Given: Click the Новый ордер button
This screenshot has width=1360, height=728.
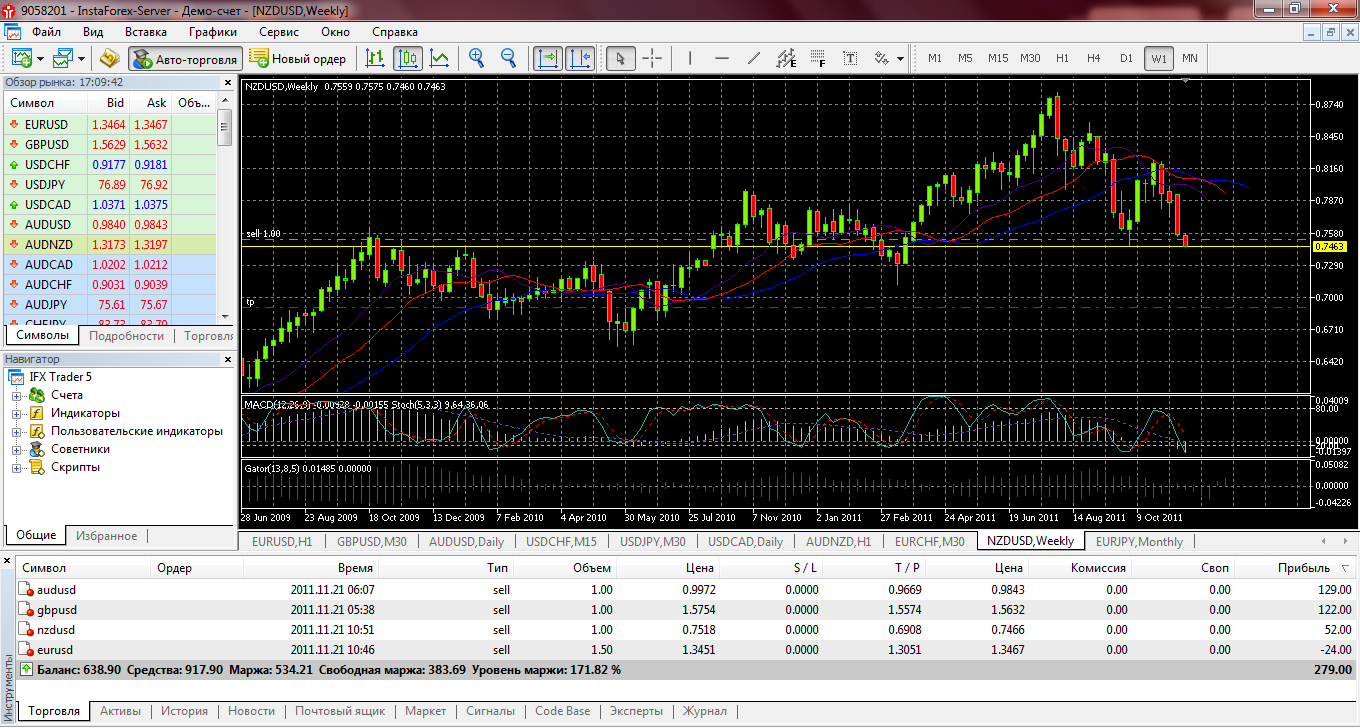Looking at the screenshot, I should point(298,58).
